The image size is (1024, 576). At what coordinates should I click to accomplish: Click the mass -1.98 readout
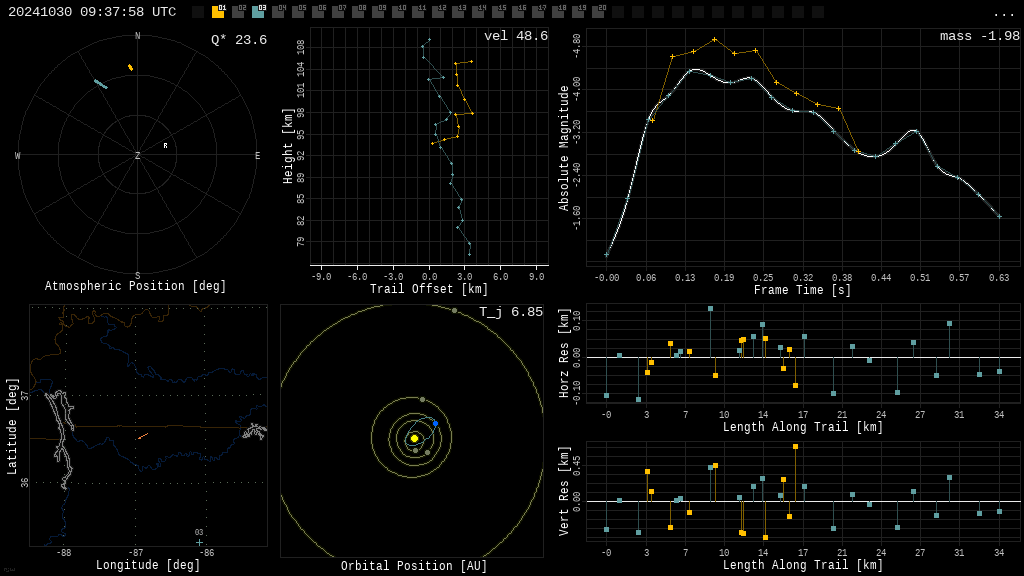coord(979,36)
